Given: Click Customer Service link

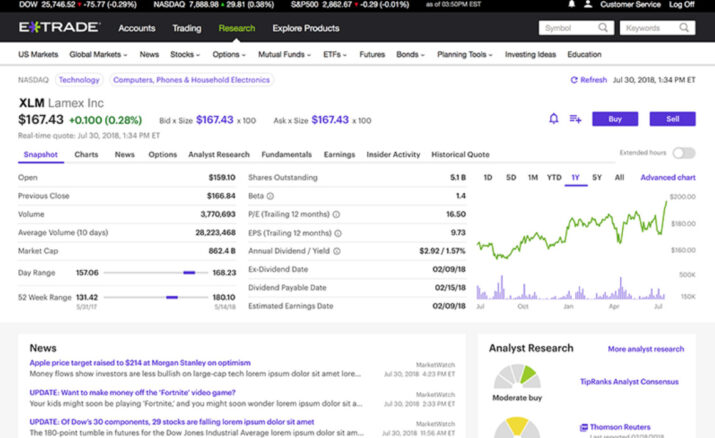Looking at the screenshot, I should [630, 5].
